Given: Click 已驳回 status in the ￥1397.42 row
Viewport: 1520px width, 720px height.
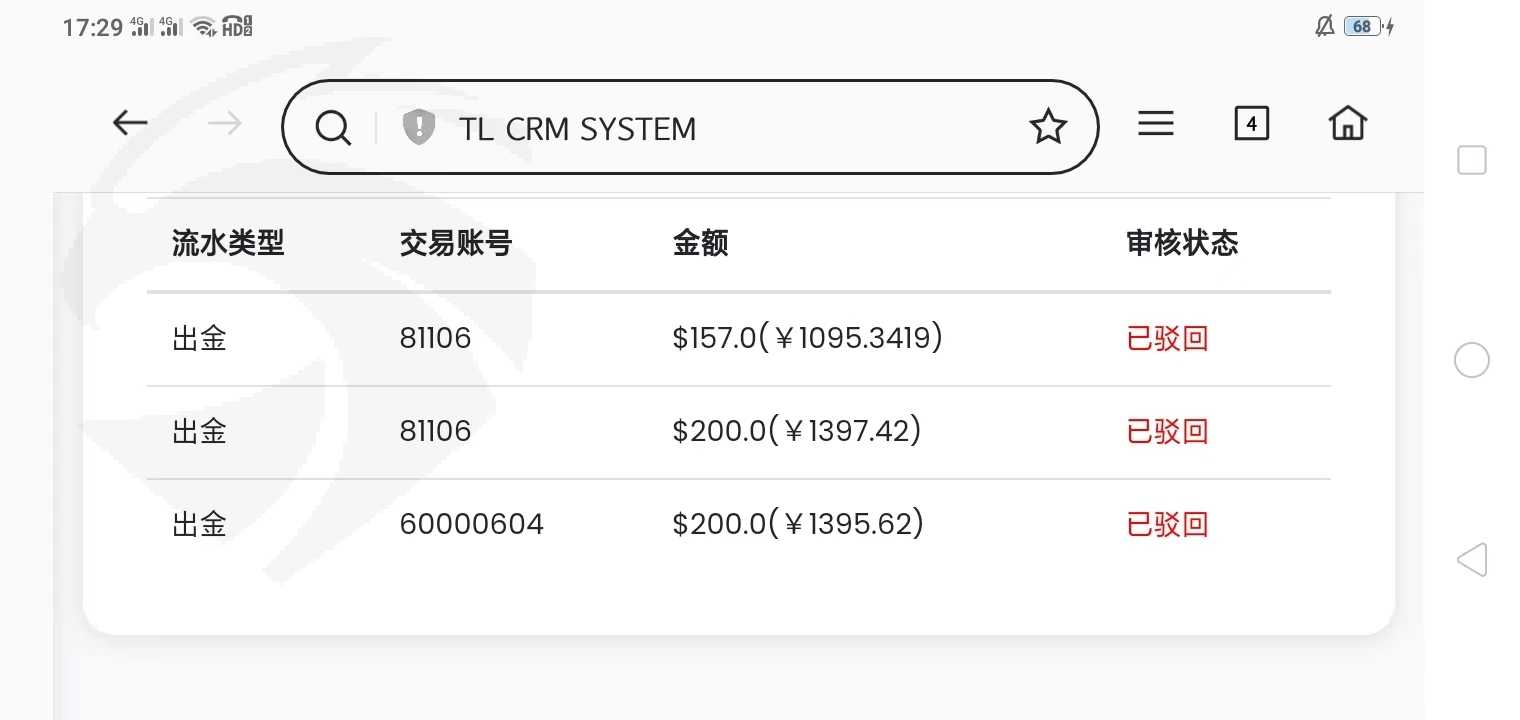Looking at the screenshot, I should (x=1168, y=431).
